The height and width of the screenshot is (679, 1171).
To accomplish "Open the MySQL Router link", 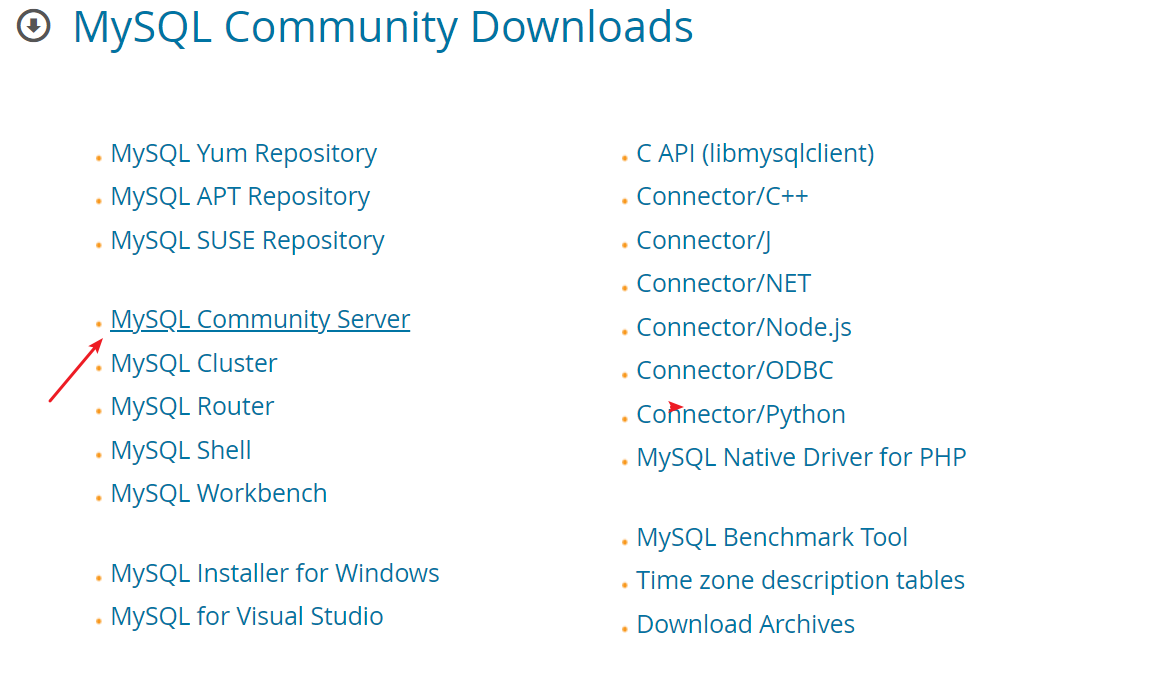I will [192, 406].
